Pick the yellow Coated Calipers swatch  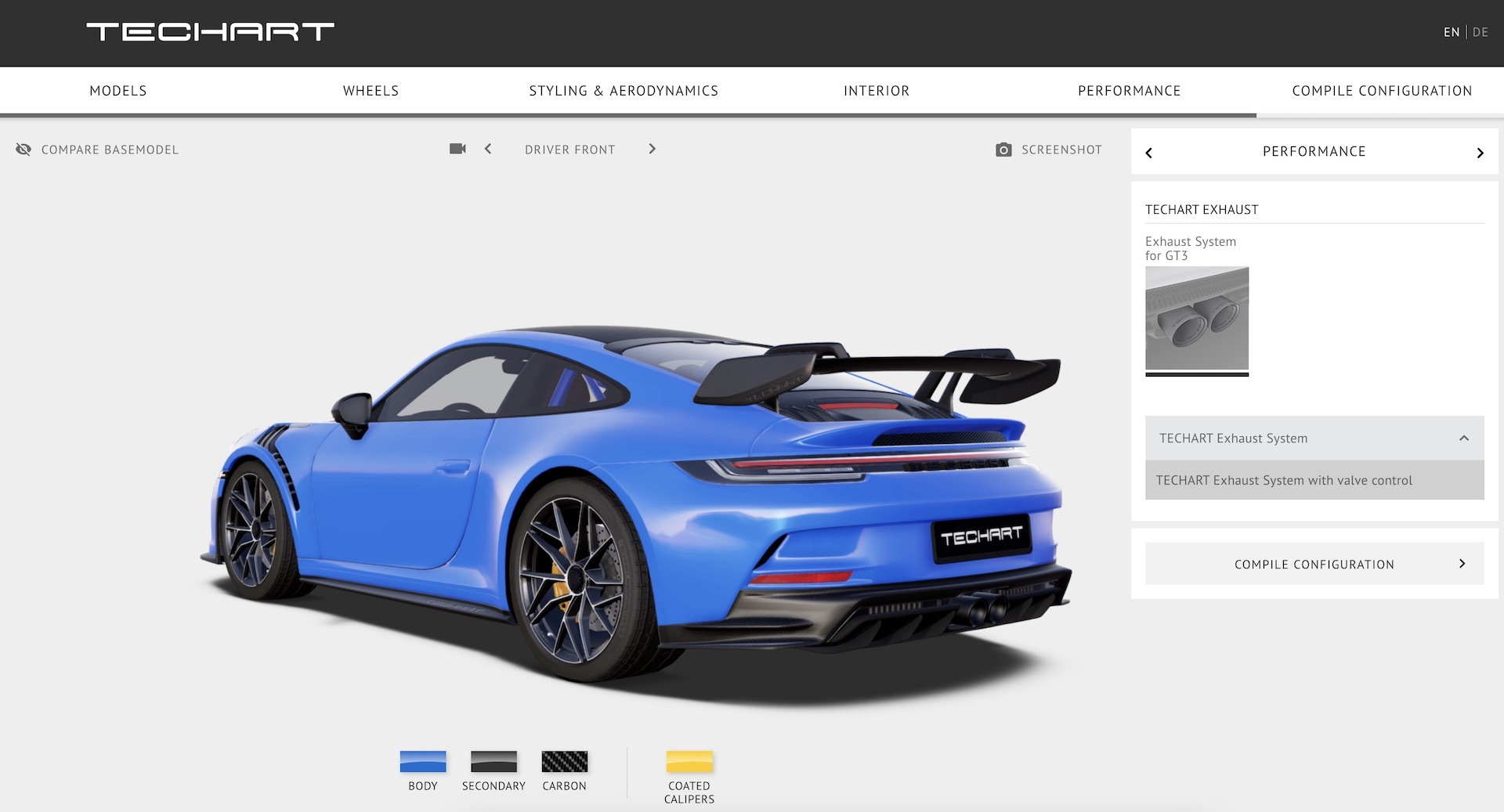click(689, 762)
